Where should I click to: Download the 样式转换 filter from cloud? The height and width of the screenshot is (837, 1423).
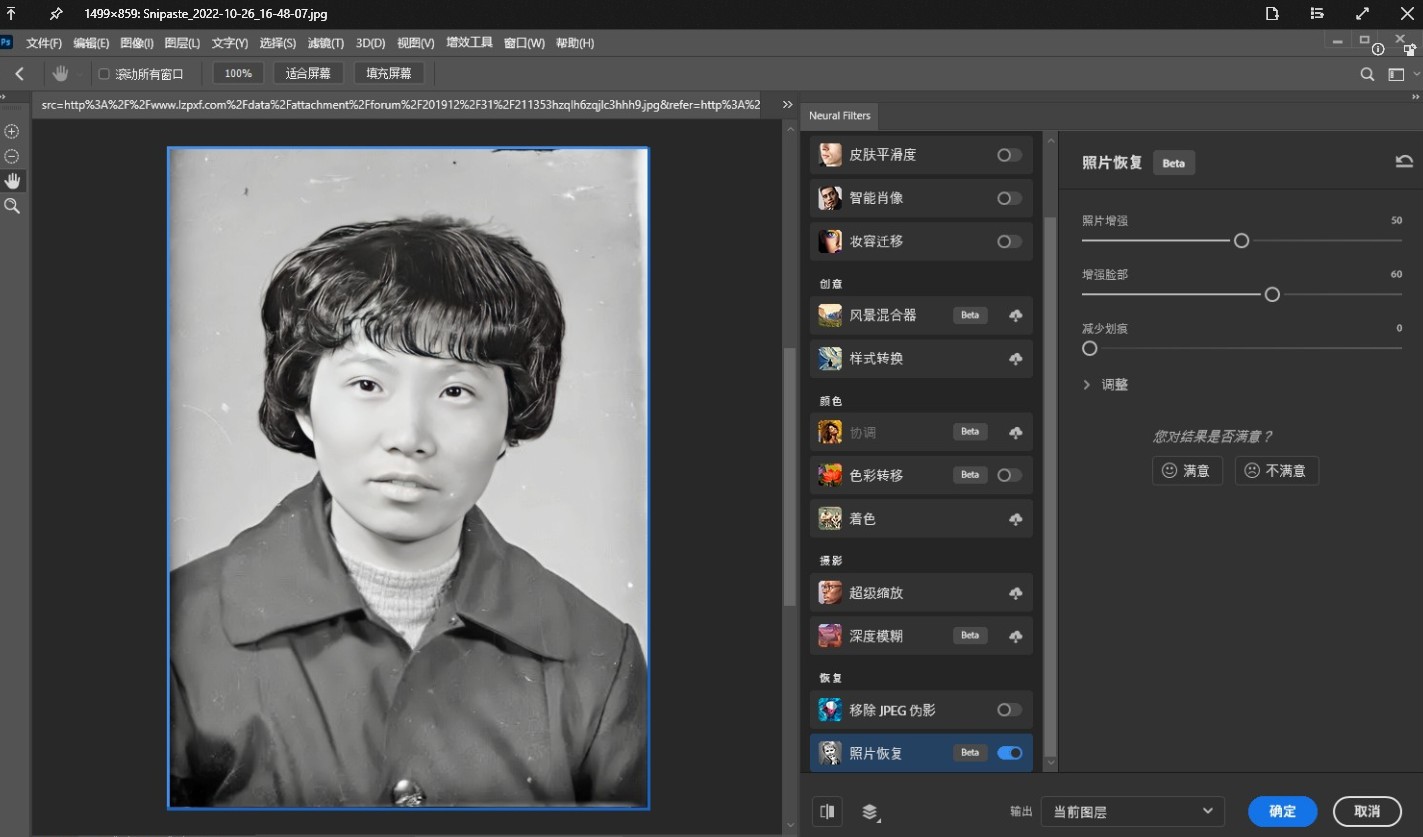[x=1016, y=358]
